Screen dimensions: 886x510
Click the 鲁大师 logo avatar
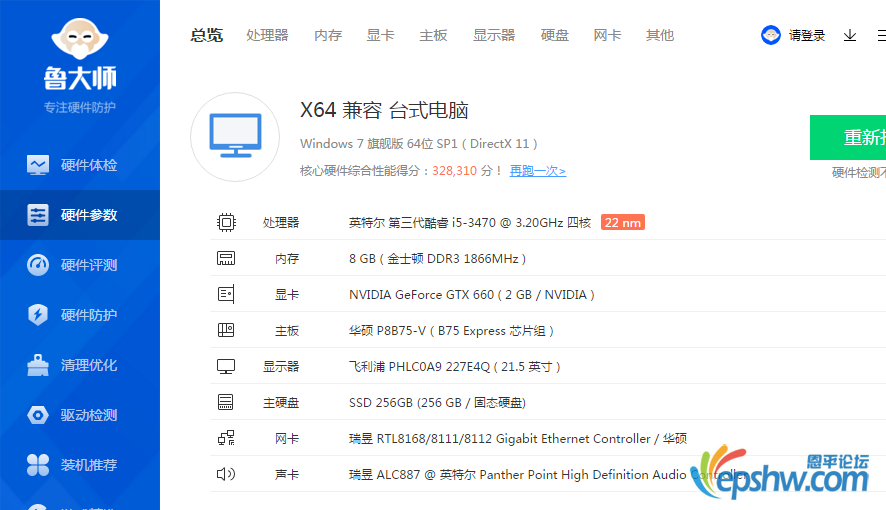[80, 38]
